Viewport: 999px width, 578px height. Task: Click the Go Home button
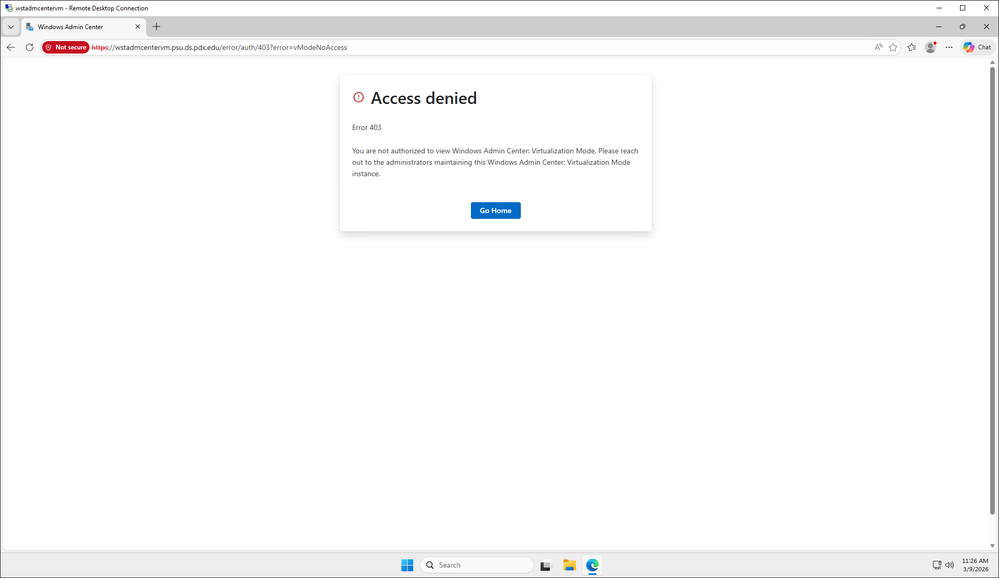[x=495, y=210]
